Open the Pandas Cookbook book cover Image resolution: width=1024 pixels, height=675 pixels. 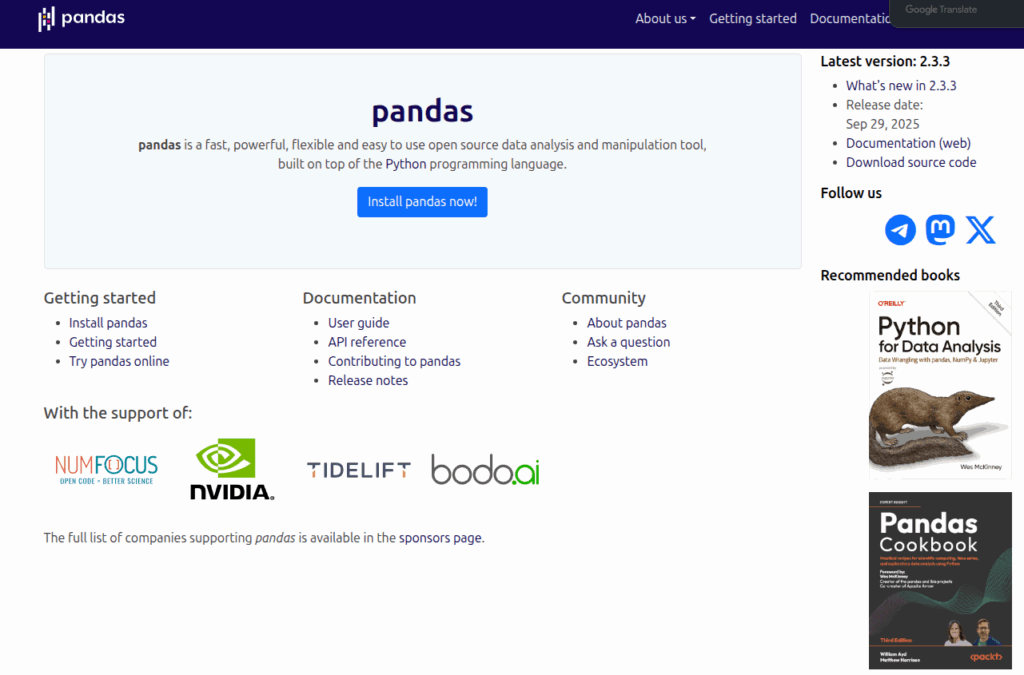pos(939,580)
